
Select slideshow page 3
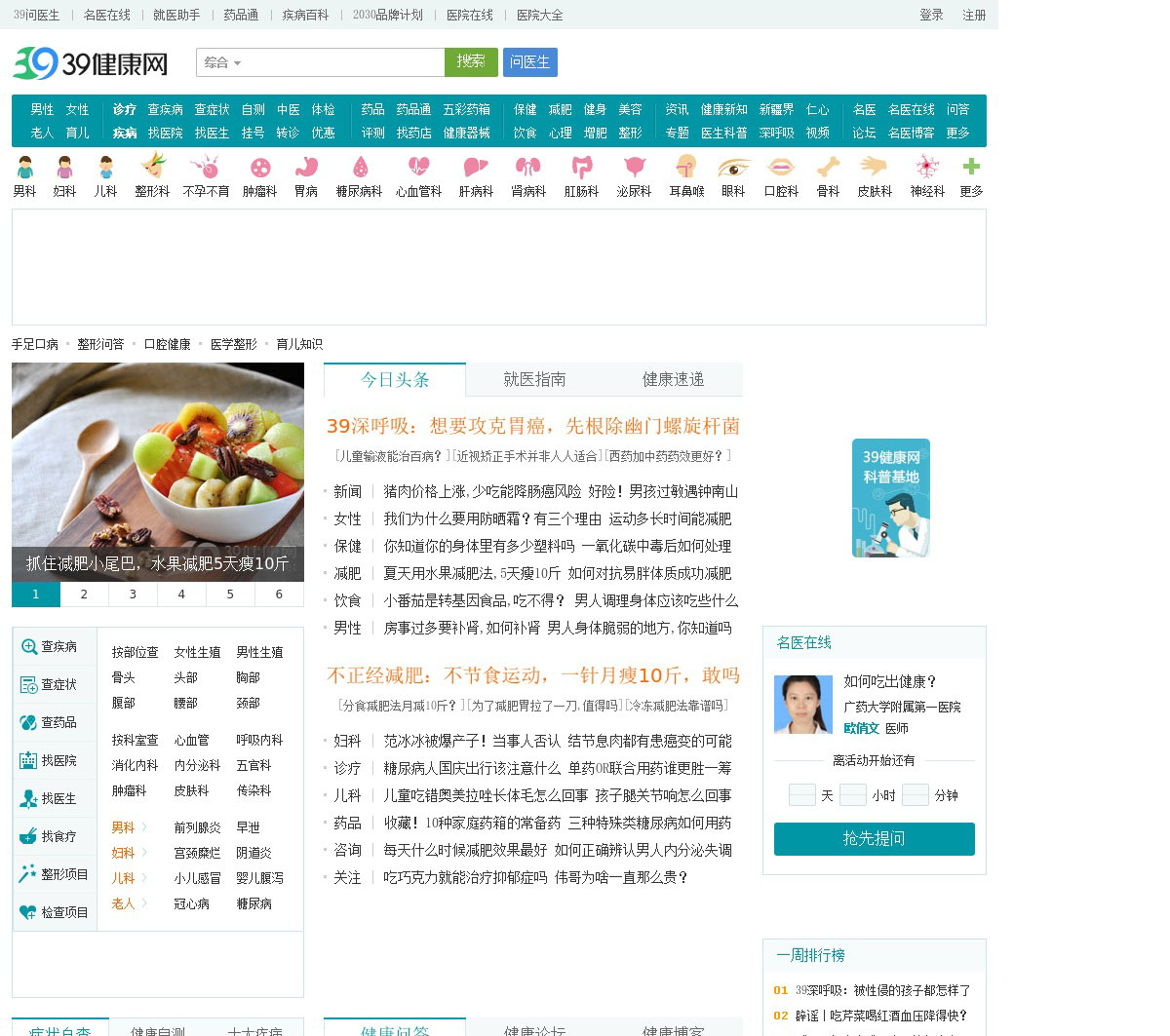coord(133,595)
